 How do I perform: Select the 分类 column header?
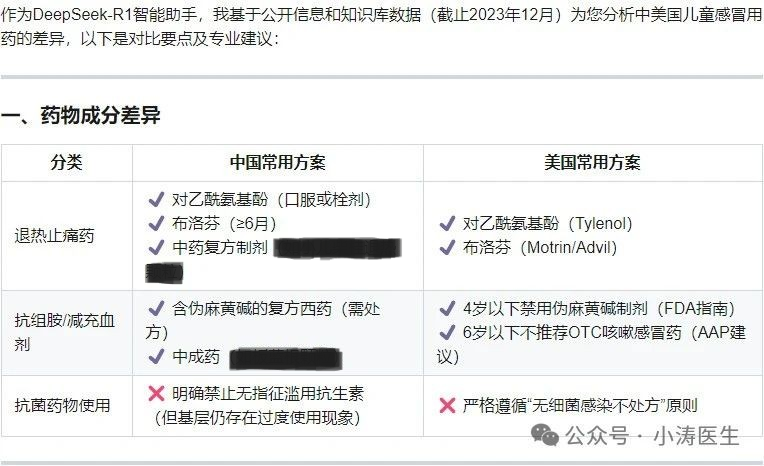67,162
